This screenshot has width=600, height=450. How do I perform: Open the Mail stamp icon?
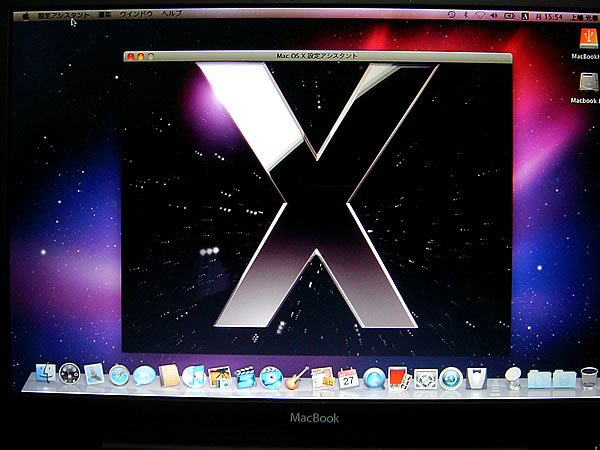pos(94,374)
